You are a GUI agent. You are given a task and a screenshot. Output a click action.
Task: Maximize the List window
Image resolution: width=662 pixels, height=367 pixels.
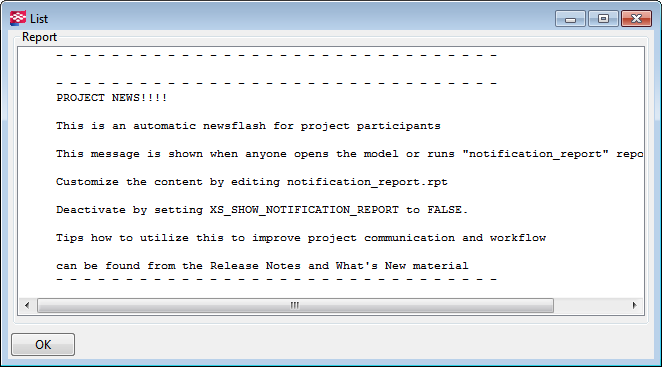(603, 19)
